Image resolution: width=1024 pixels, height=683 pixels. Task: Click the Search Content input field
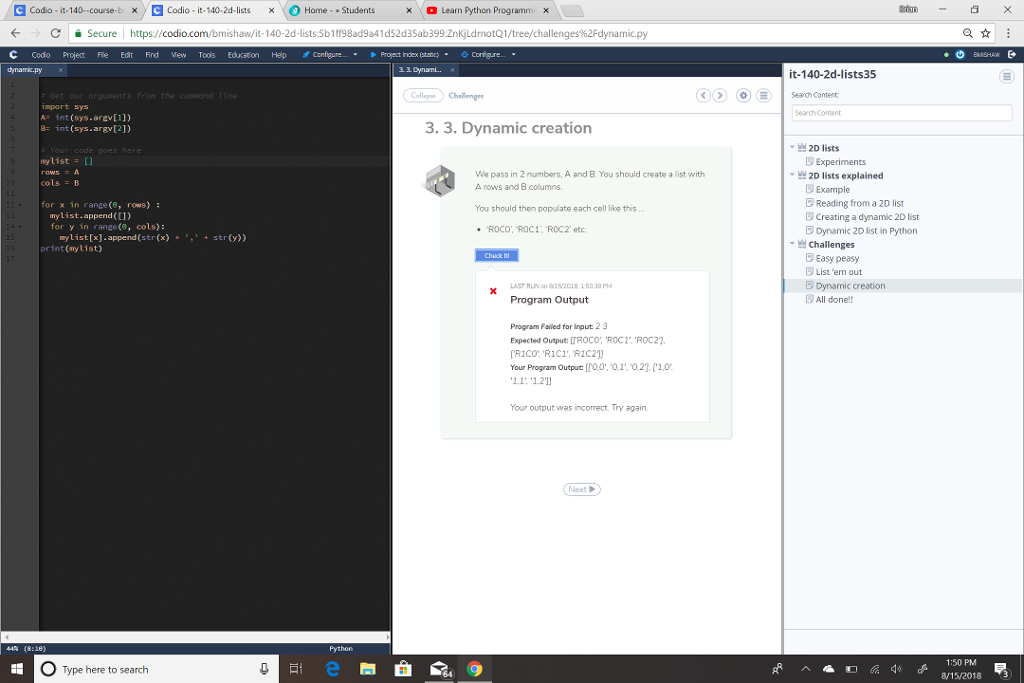click(902, 113)
